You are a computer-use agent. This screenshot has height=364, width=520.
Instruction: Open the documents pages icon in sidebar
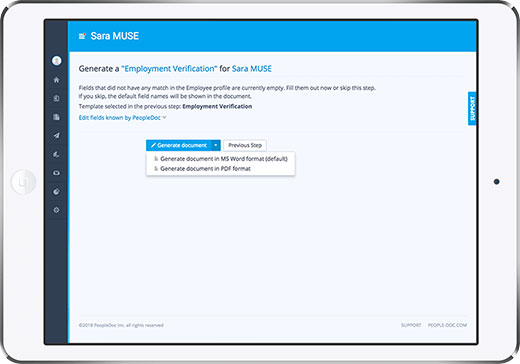(x=56, y=117)
